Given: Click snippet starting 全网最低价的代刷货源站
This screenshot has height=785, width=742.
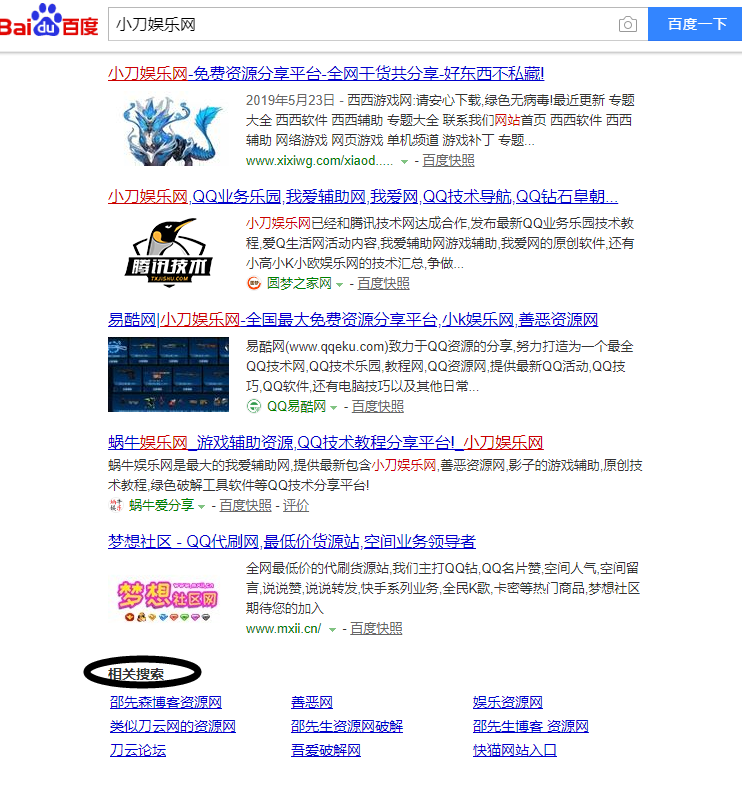Looking at the screenshot, I should (443, 588).
